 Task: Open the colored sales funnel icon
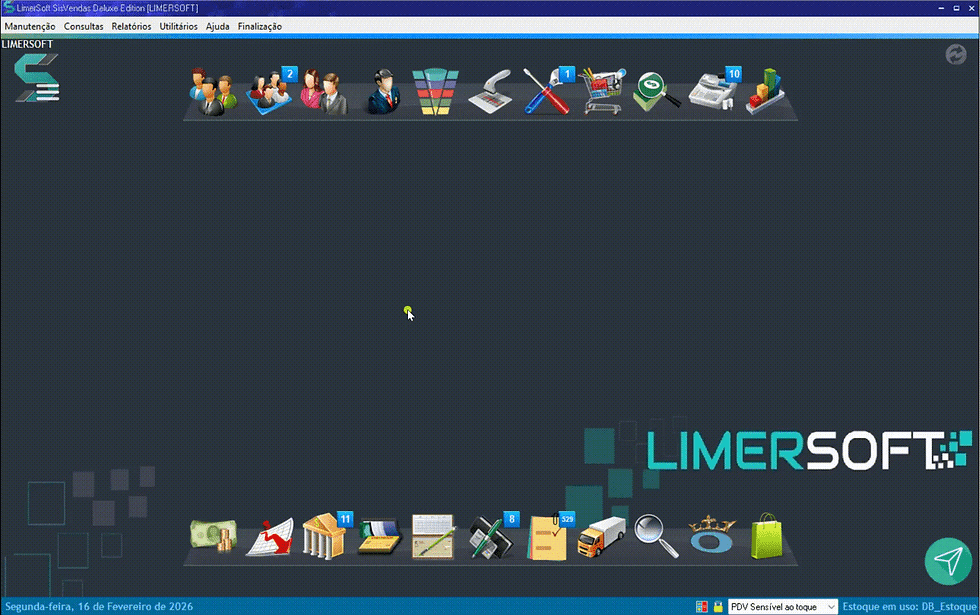click(x=435, y=92)
